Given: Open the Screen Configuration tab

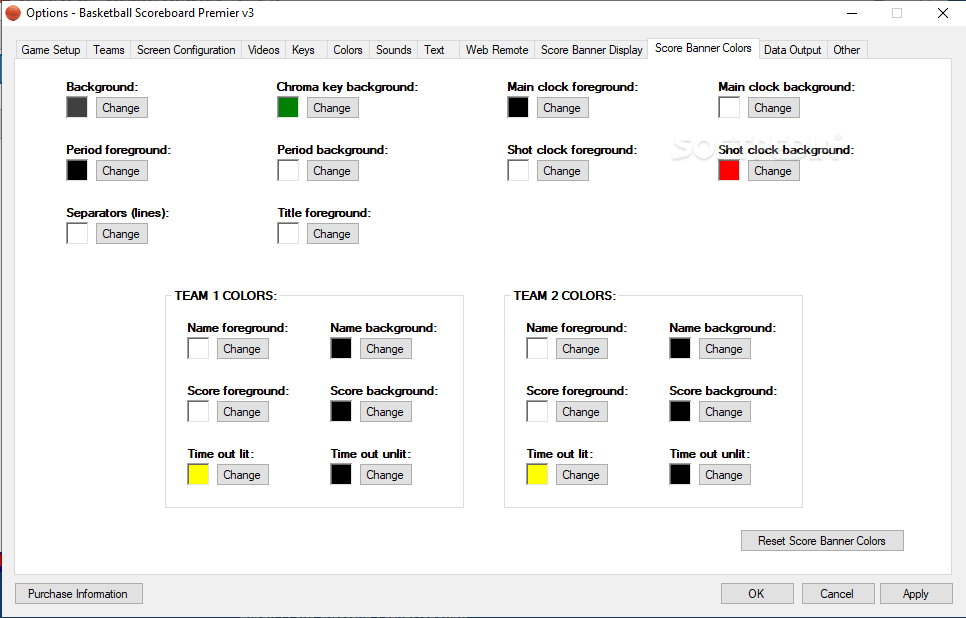Looking at the screenshot, I should click(x=185, y=50).
